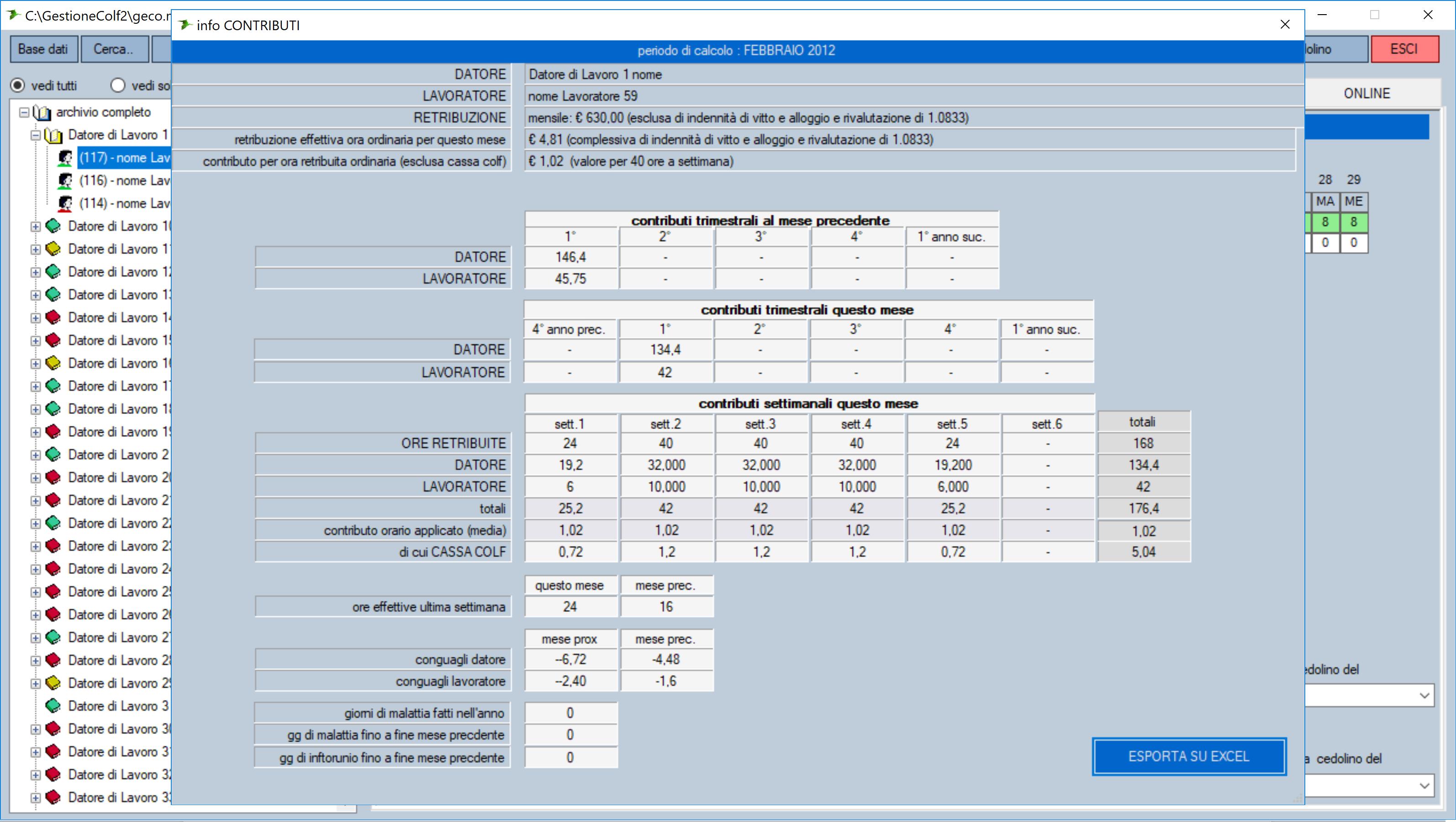Click the worker icon beside (116)
This screenshot has width=1456, height=822.
click(x=65, y=181)
